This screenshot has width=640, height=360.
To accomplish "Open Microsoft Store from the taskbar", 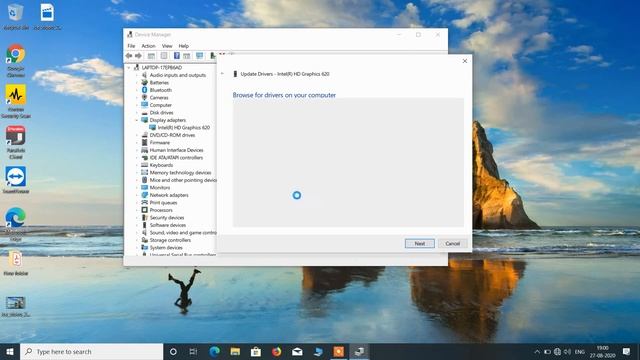I will click(256, 351).
